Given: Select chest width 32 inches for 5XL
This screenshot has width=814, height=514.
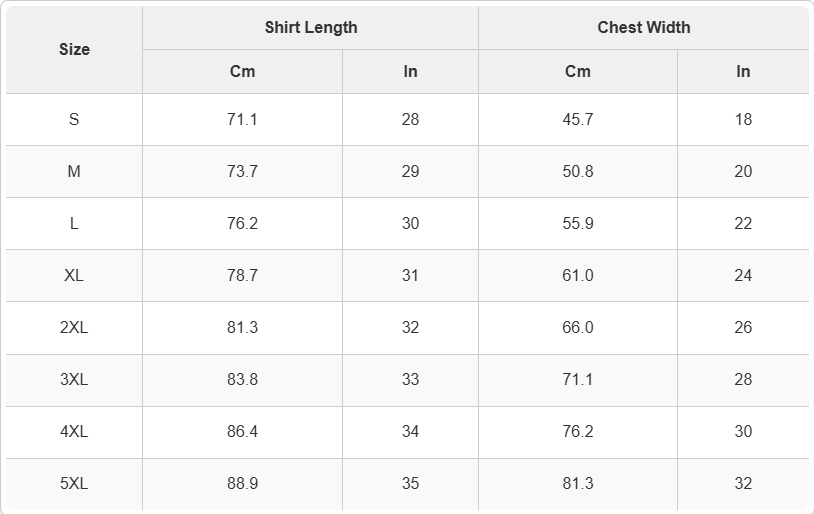Looking at the screenshot, I should 743,483.
